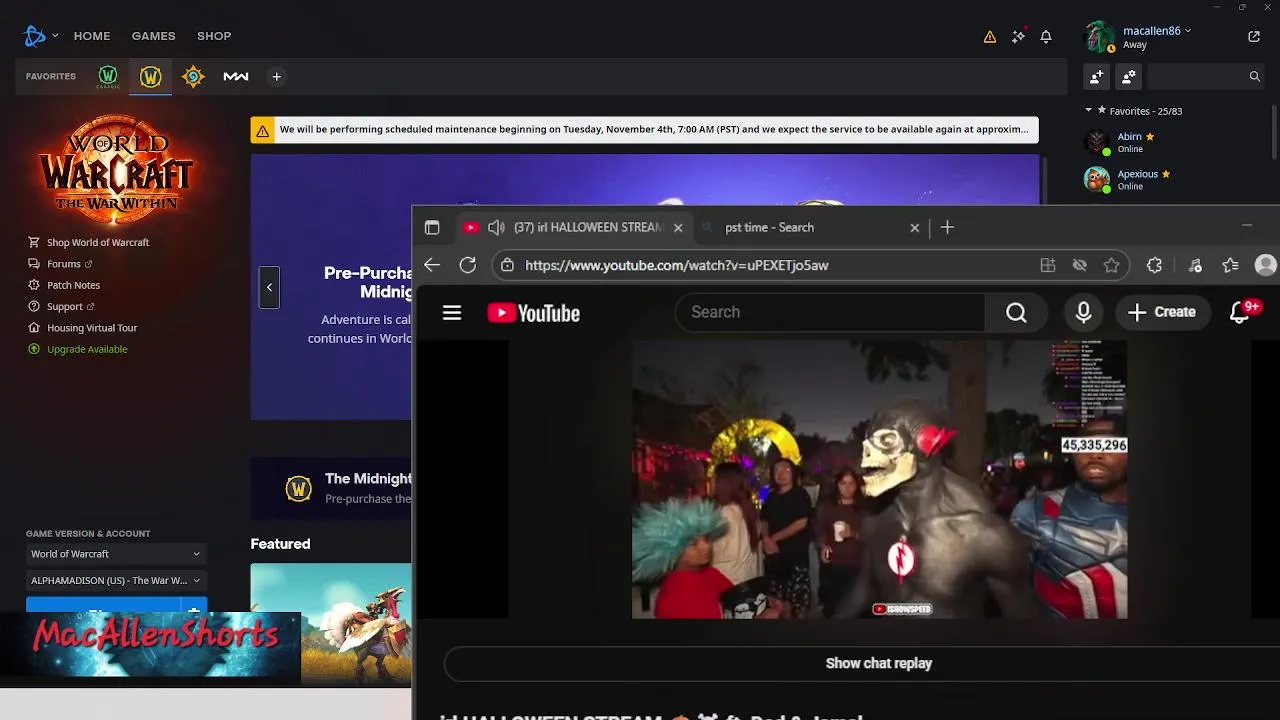The image size is (1280, 720).
Task: Open YouTube notifications bell
Action: pyautogui.click(x=1240, y=313)
